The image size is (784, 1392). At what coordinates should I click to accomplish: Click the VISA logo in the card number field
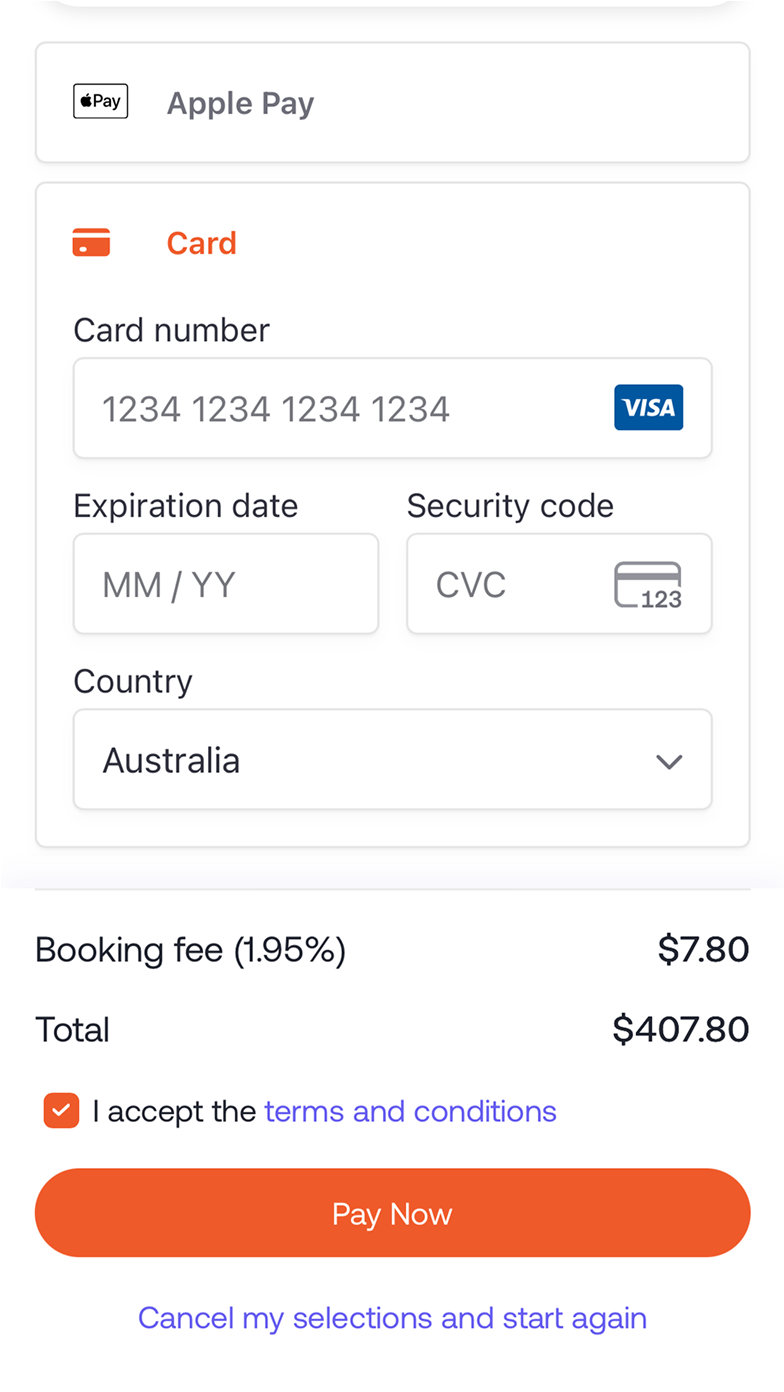[648, 408]
